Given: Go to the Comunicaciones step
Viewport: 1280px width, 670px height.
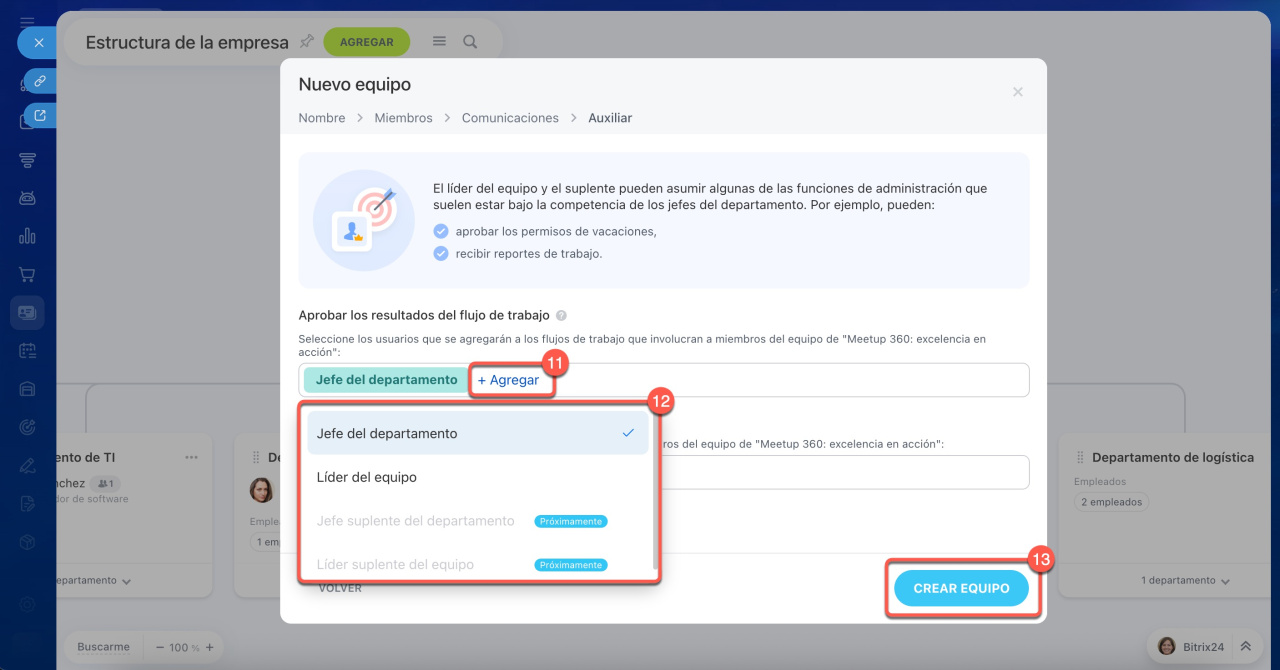Looking at the screenshot, I should click(x=510, y=118).
